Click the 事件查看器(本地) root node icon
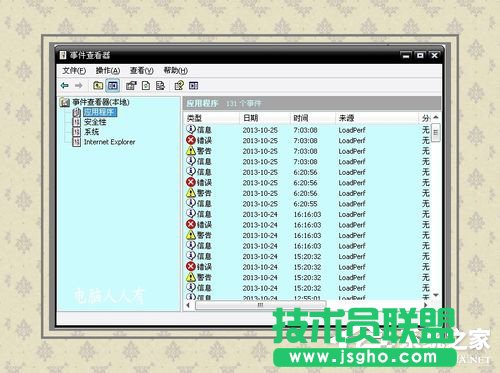Viewport: 500px width, 373px height. (65, 102)
